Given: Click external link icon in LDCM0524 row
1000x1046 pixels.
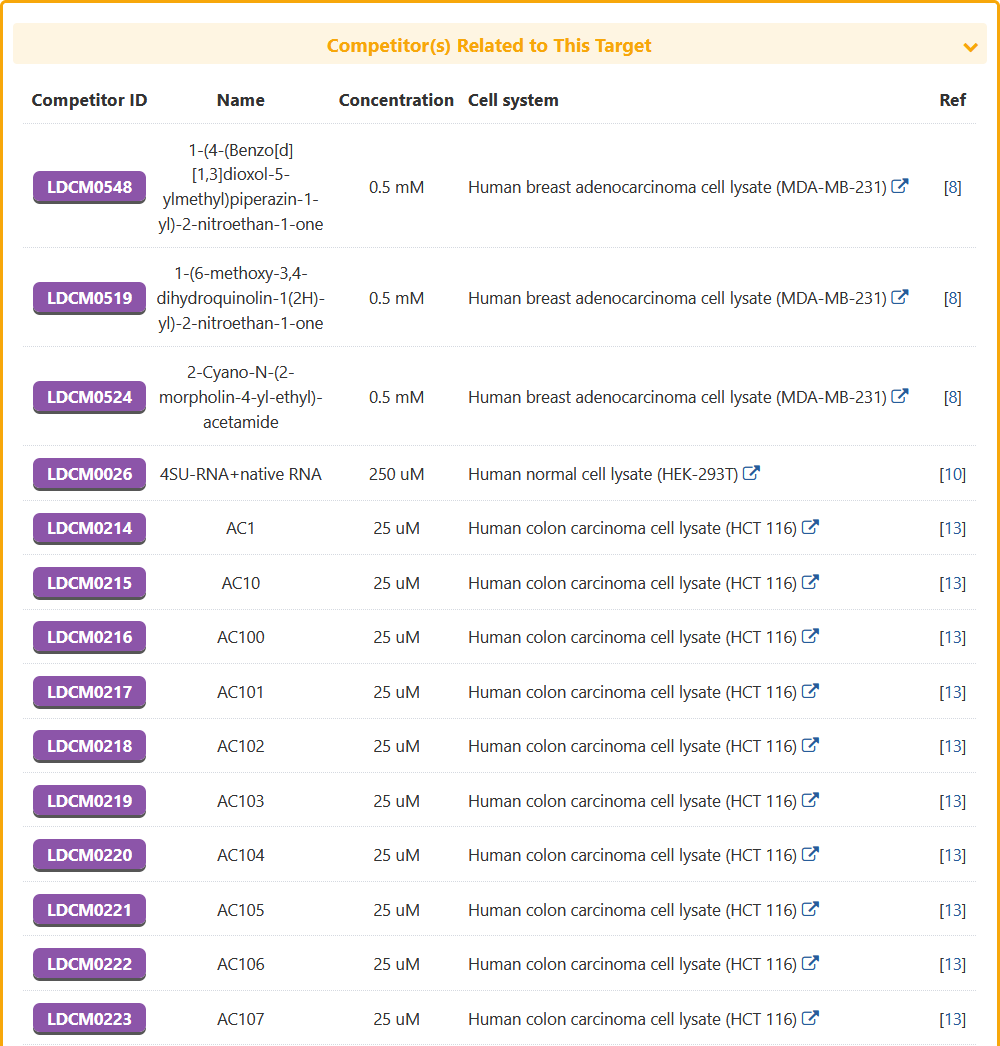Looking at the screenshot, I should tap(900, 396).
